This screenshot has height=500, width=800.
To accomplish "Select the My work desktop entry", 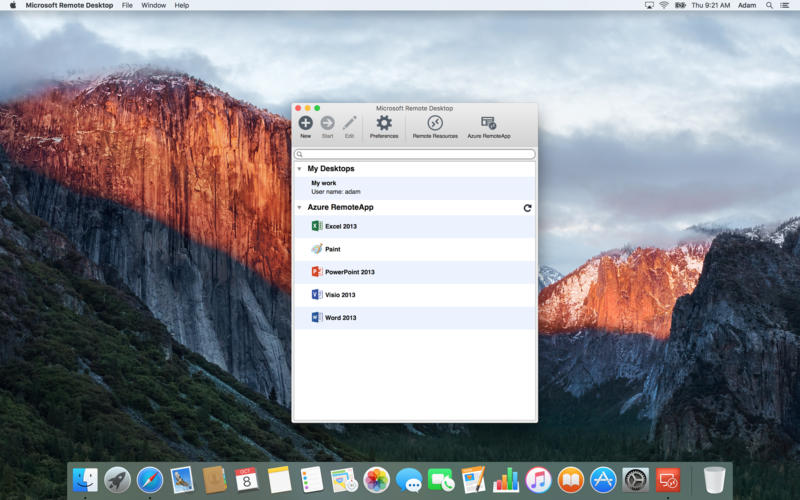I will [335, 187].
